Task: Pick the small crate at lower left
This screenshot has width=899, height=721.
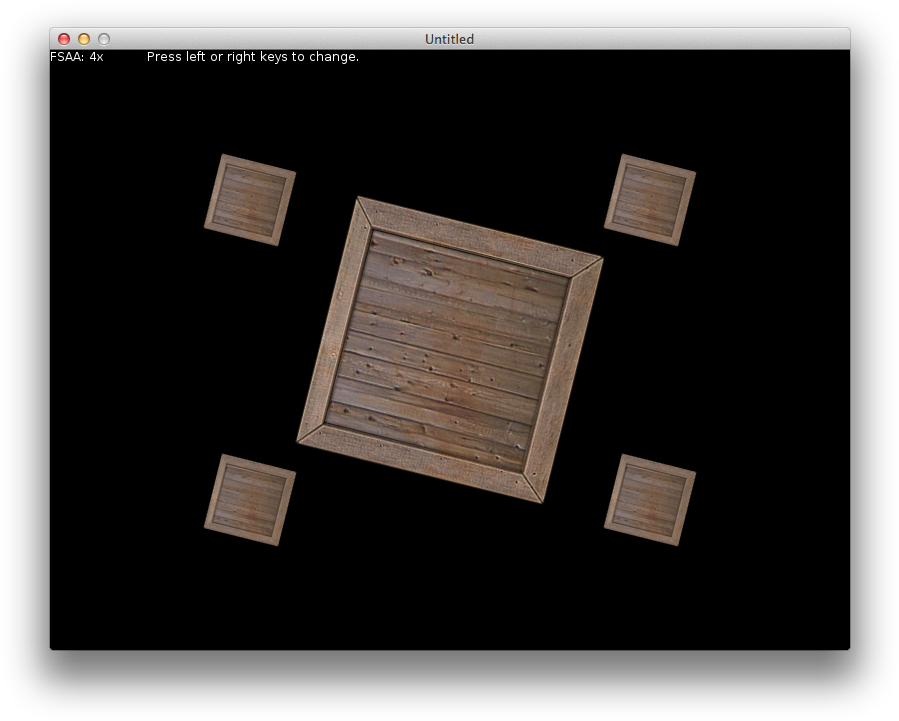Action: [x=250, y=500]
